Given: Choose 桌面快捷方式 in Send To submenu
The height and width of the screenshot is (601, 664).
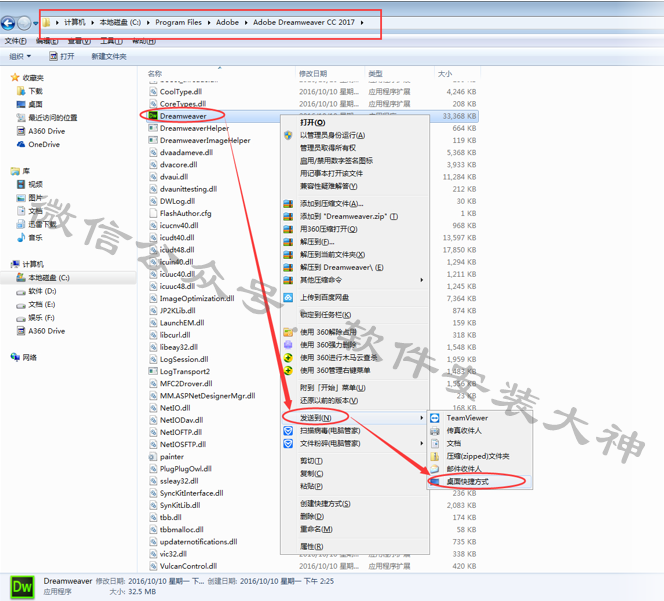Looking at the screenshot, I should point(468,482).
